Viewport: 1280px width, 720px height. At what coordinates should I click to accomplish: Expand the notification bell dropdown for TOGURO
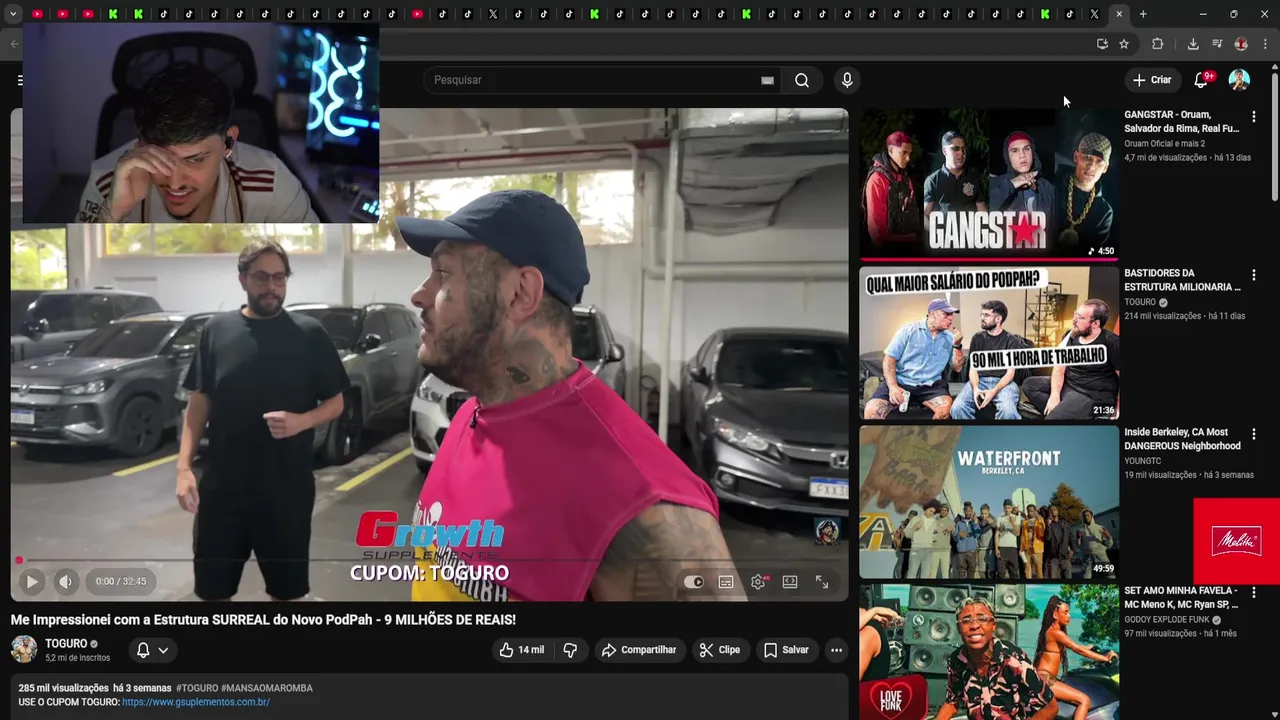click(x=153, y=650)
